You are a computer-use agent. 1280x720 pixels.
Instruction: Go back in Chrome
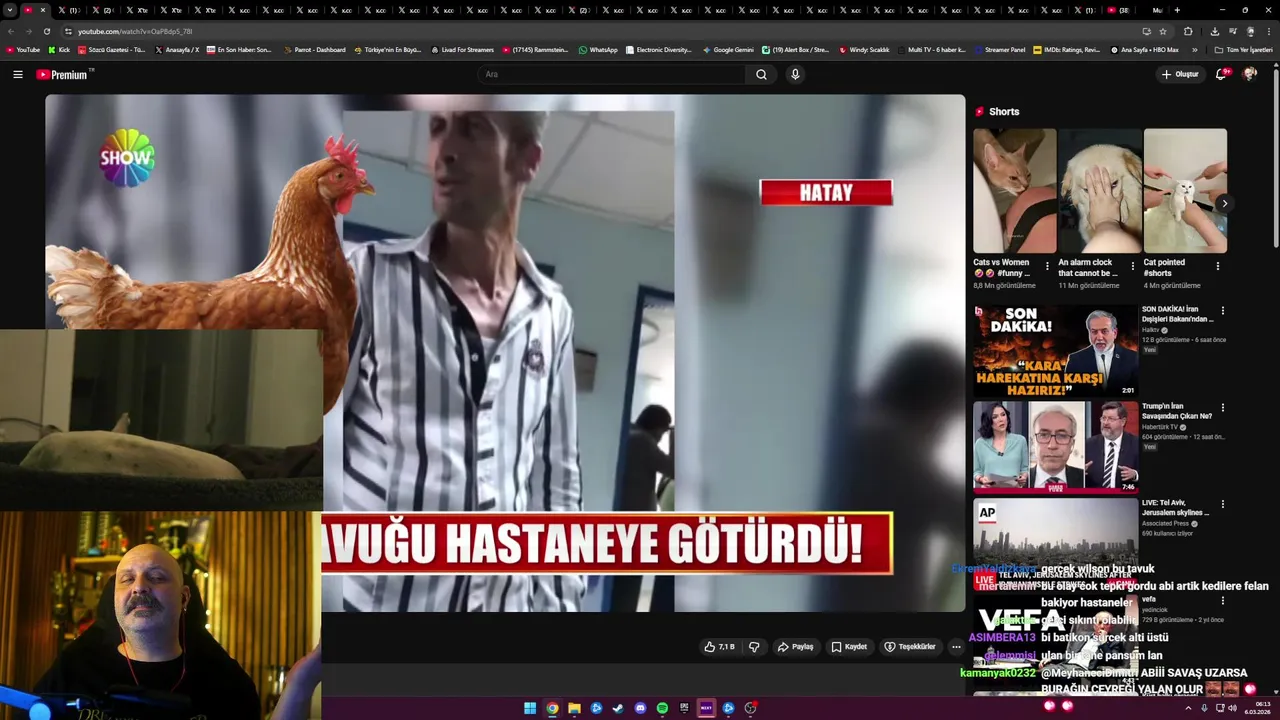click(11, 31)
